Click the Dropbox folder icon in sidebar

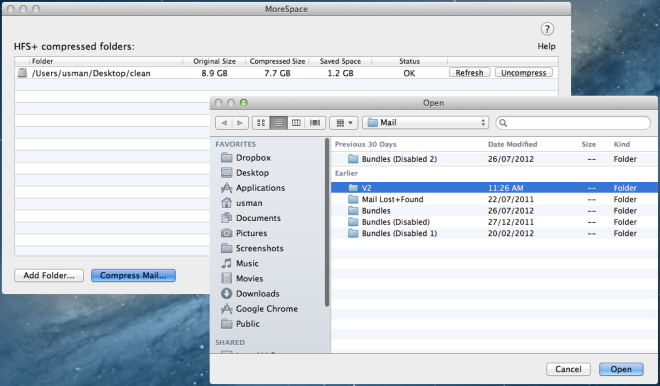coord(226,157)
